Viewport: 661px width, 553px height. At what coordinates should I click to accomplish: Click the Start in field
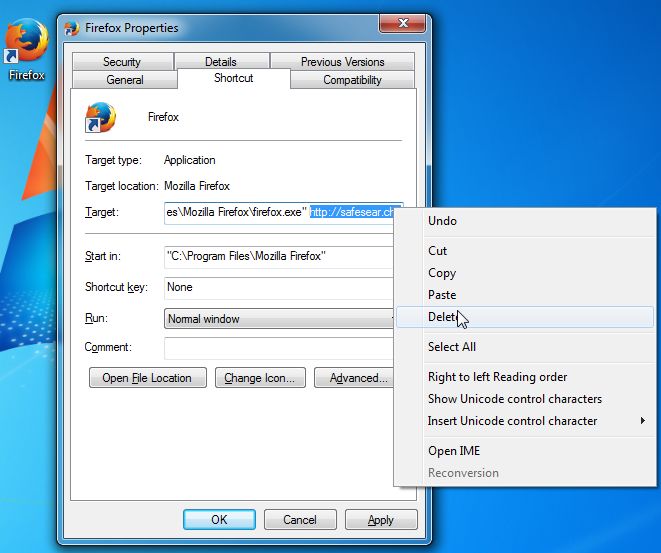(x=278, y=257)
